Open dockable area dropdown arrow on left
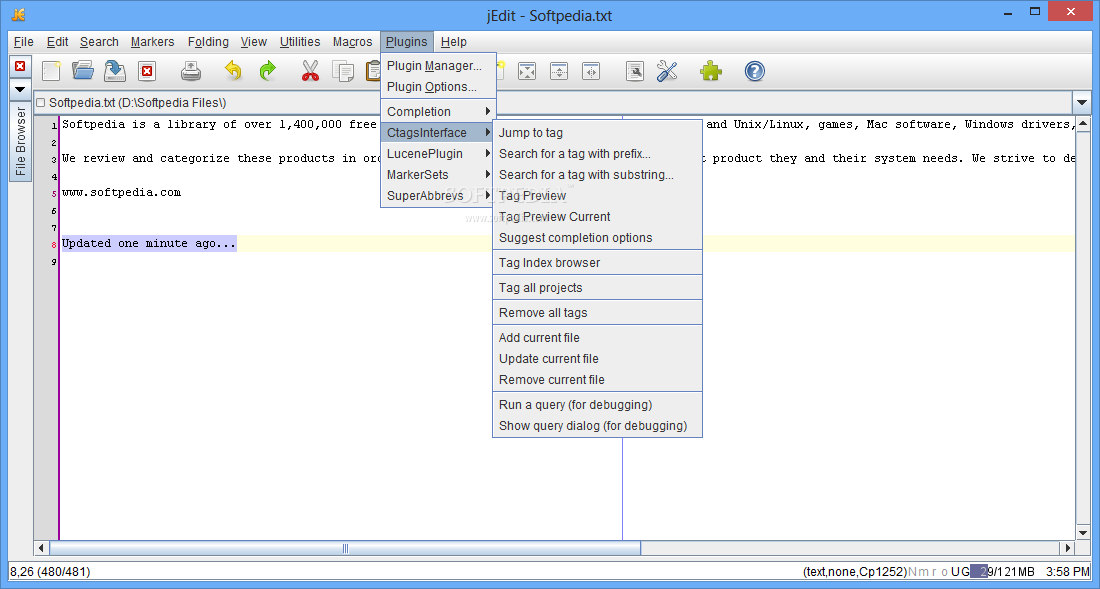Screen dimensions: 1100x589 pyautogui.click(x=20, y=90)
